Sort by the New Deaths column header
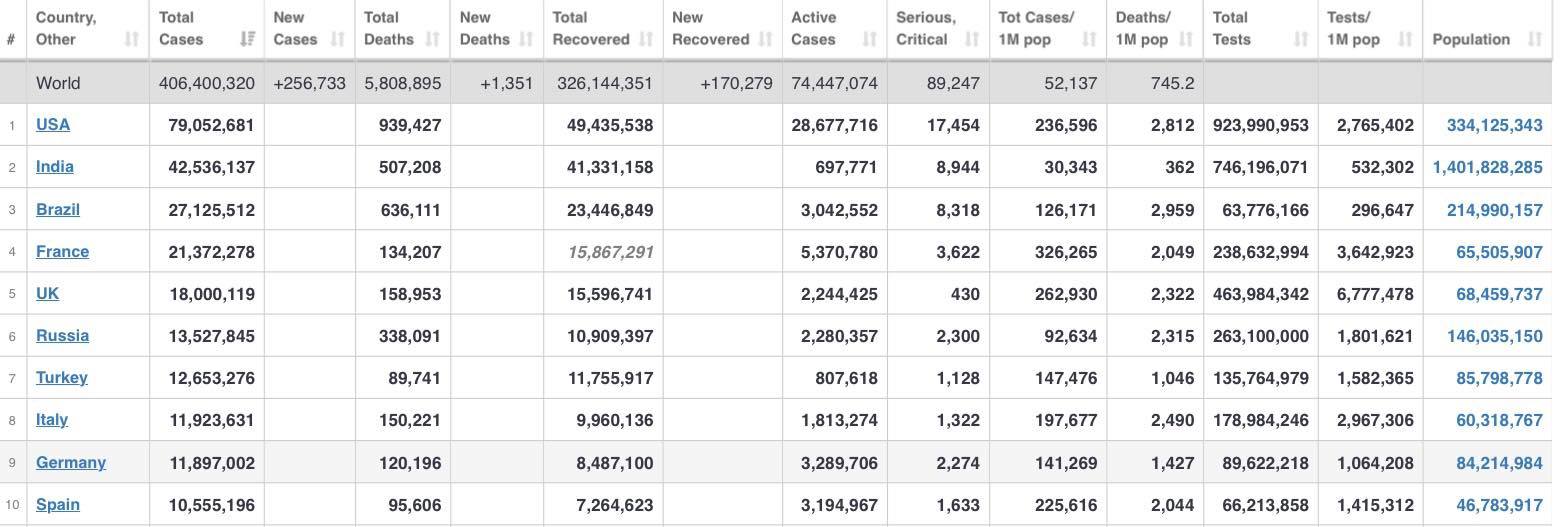 (x=497, y=29)
